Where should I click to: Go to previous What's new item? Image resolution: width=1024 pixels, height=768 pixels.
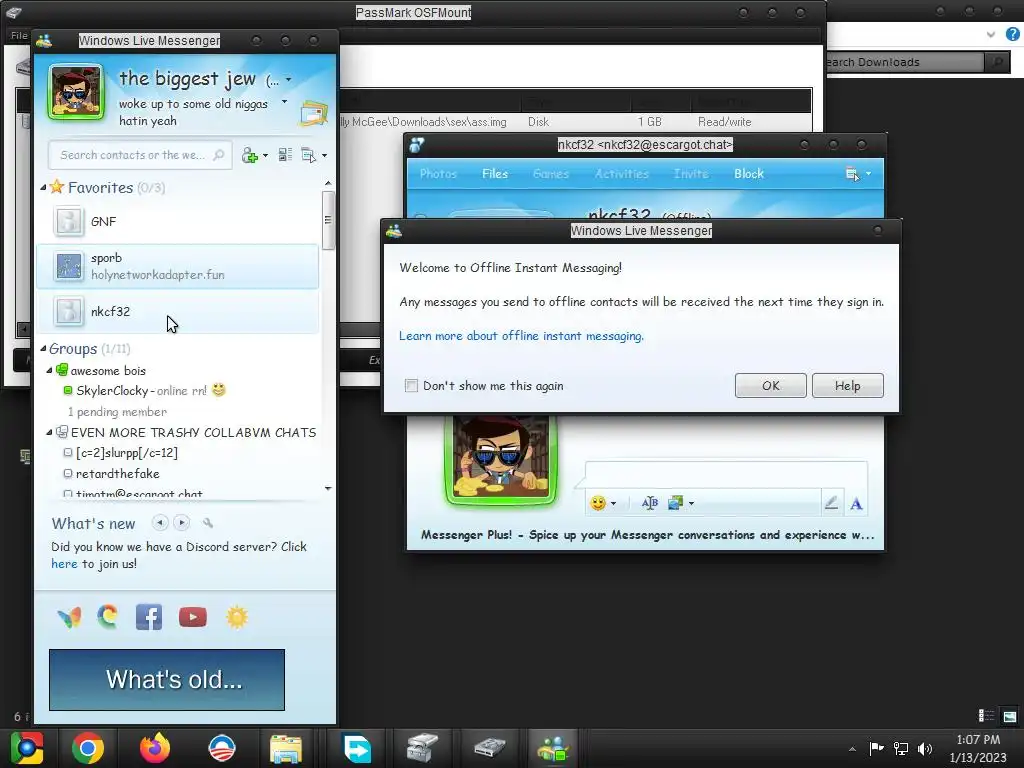pos(160,522)
